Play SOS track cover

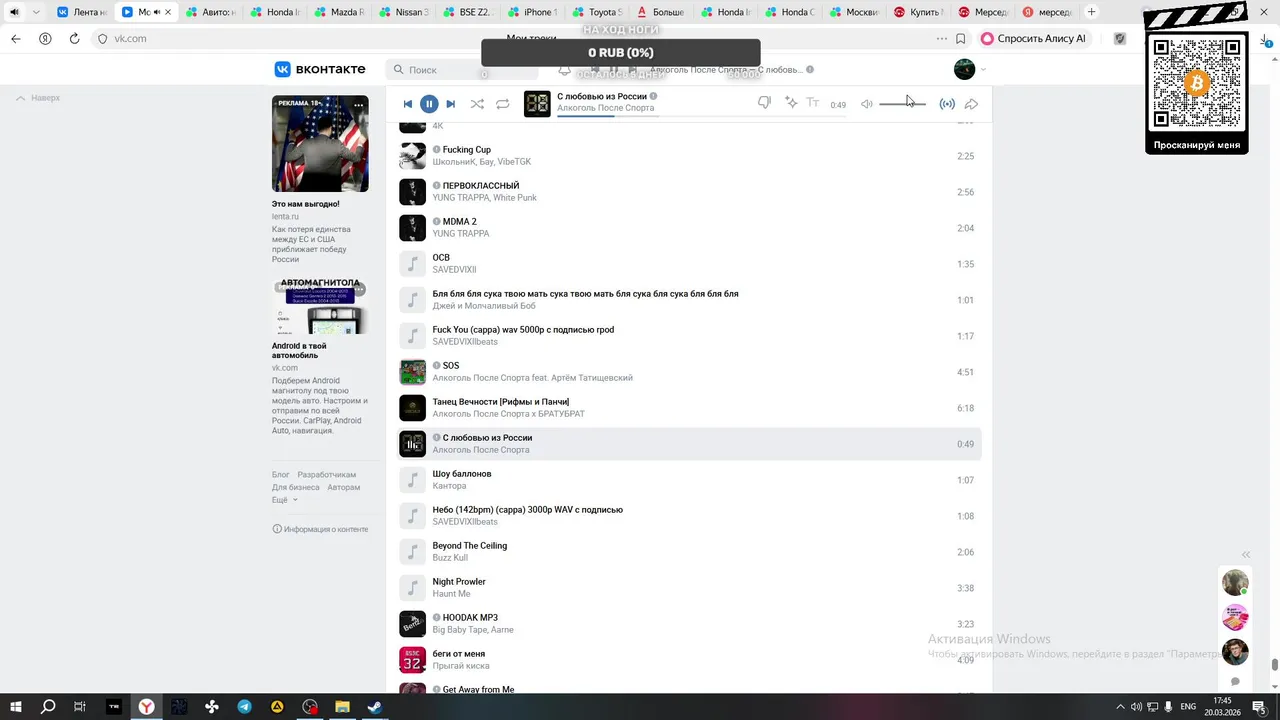pos(413,372)
